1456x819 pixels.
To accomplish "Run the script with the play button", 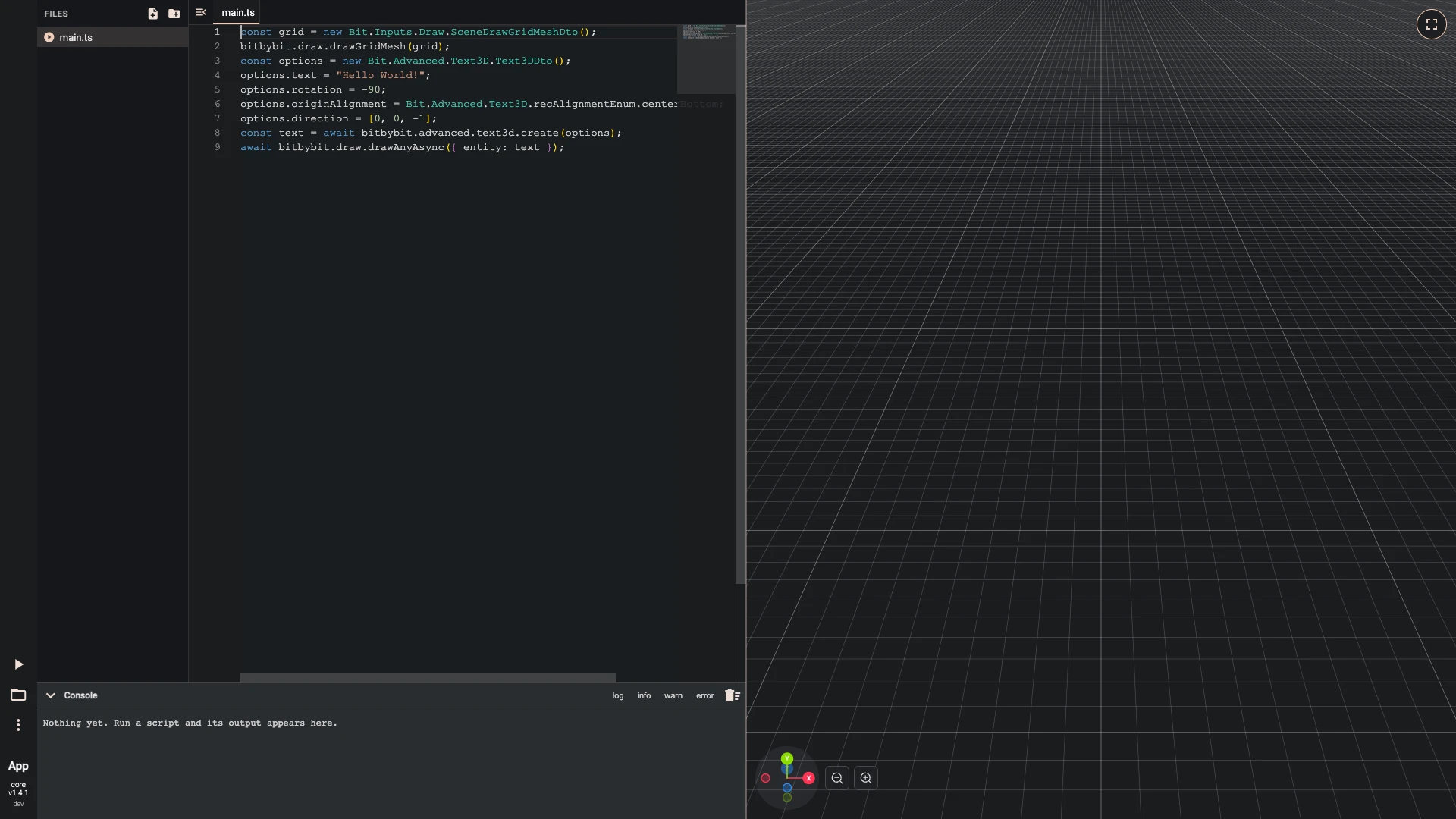I will [18, 664].
